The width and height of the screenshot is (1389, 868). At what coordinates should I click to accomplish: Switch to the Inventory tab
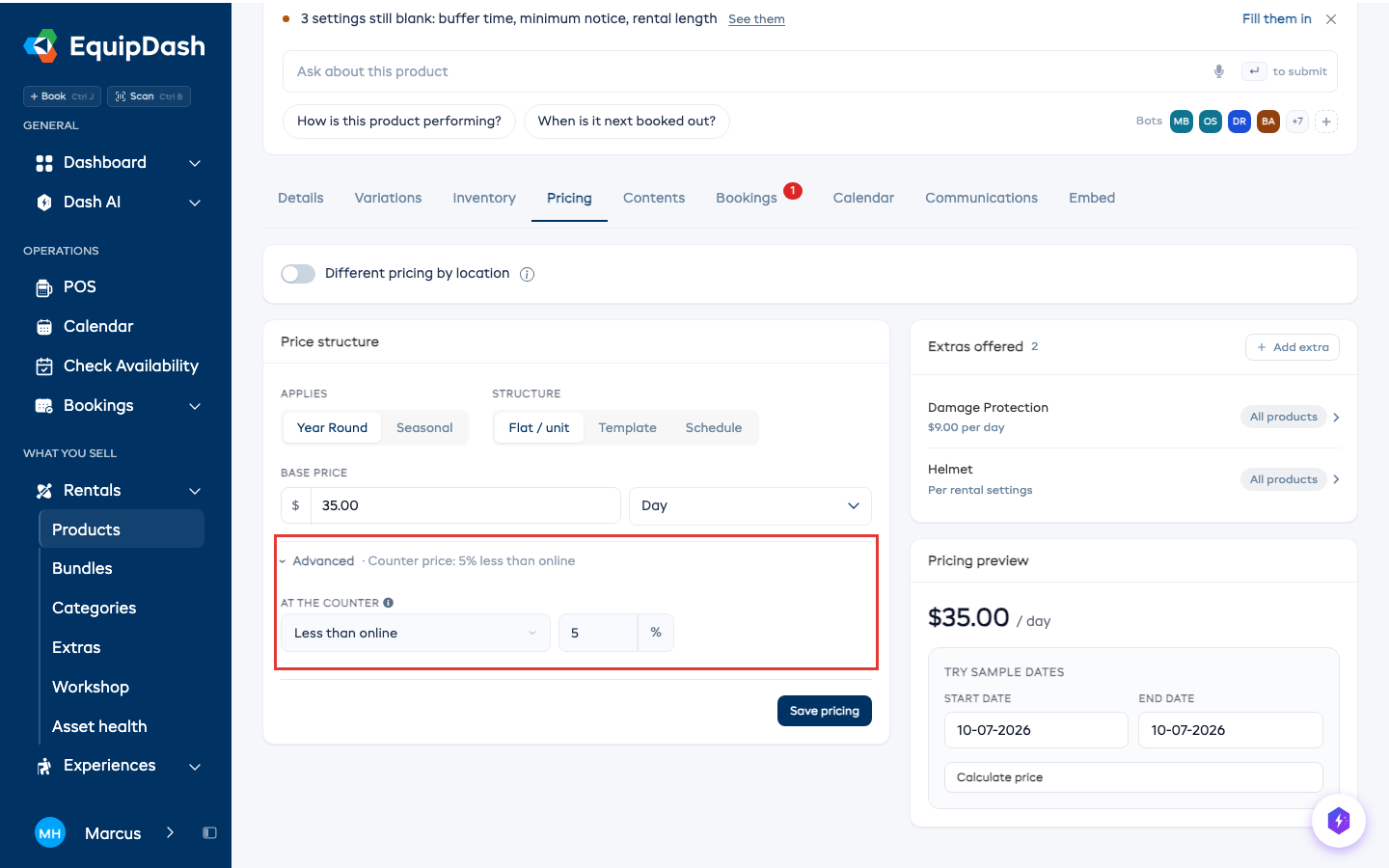pos(484,199)
